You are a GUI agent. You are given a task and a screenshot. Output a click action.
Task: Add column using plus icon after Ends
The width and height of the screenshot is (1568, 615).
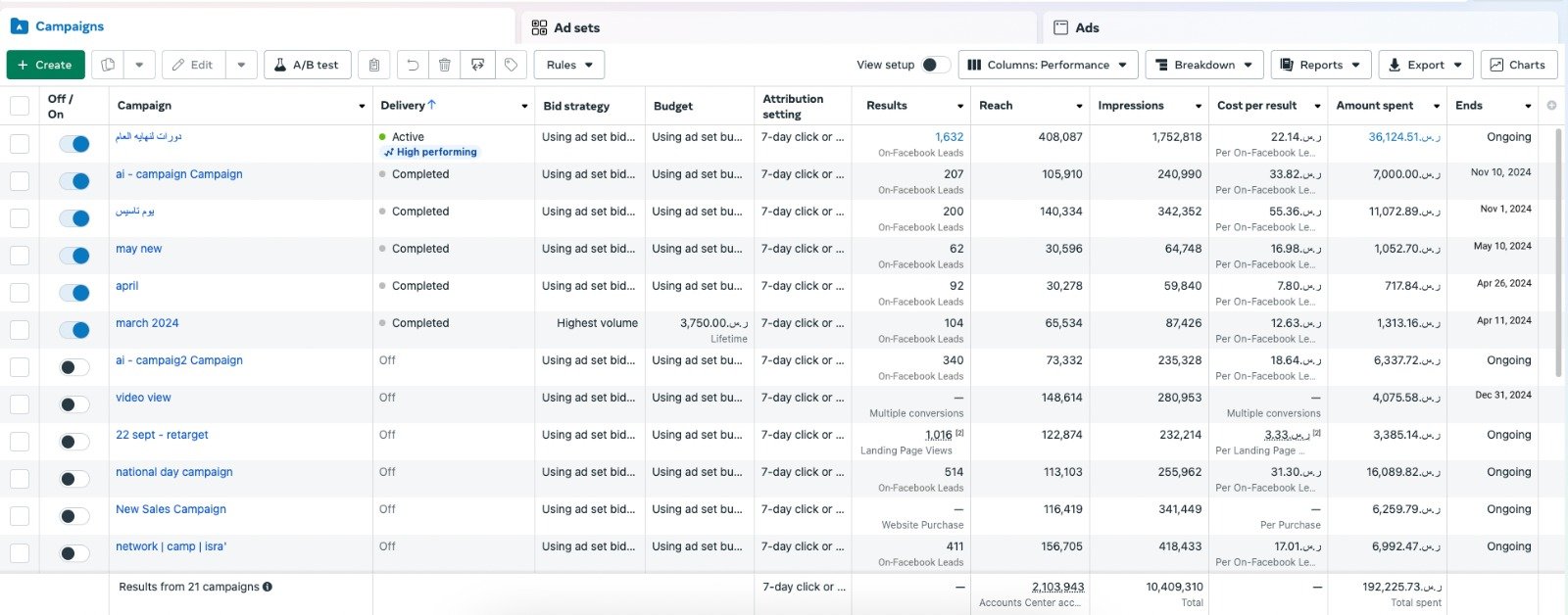1551,106
